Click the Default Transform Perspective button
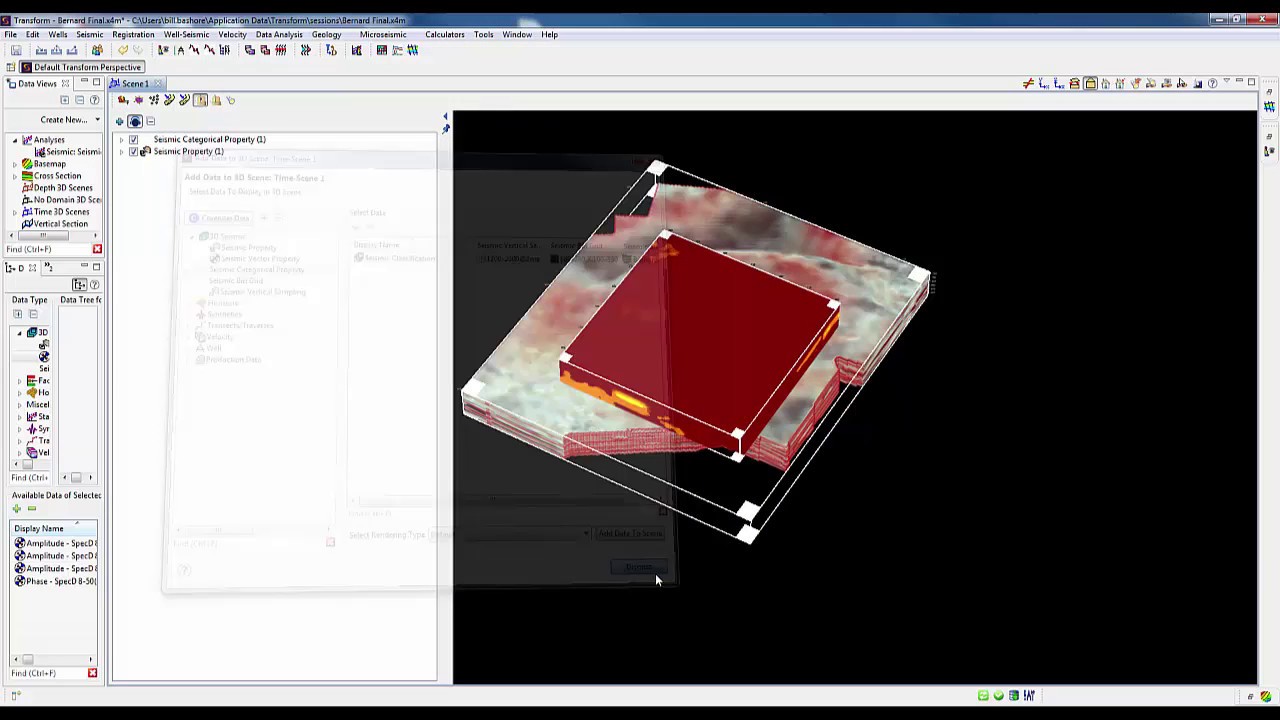The width and height of the screenshot is (1280, 720). tap(81, 67)
